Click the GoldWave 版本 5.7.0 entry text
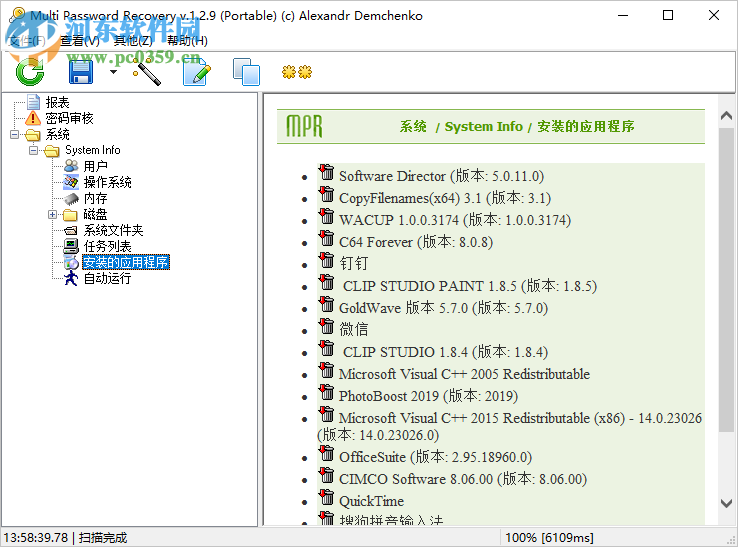Screen dimensions: 738x547 click(443, 308)
